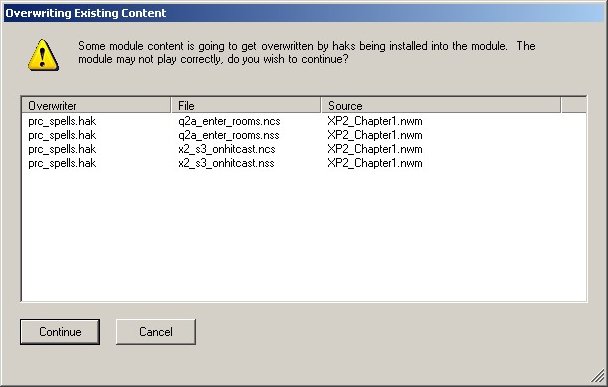Click XP2_Chapter1.nwm source in last row
The width and height of the screenshot is (608, 387).
point(375,163)
